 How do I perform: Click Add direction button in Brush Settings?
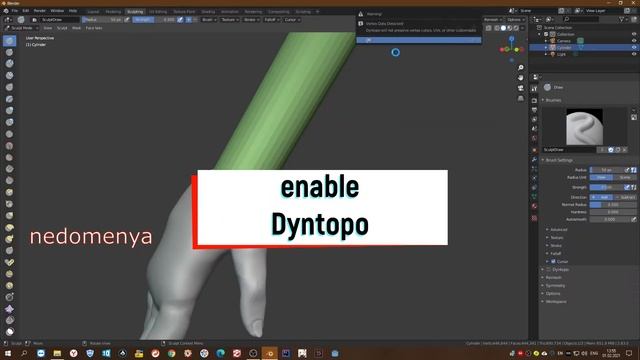(x=601, y=197)
